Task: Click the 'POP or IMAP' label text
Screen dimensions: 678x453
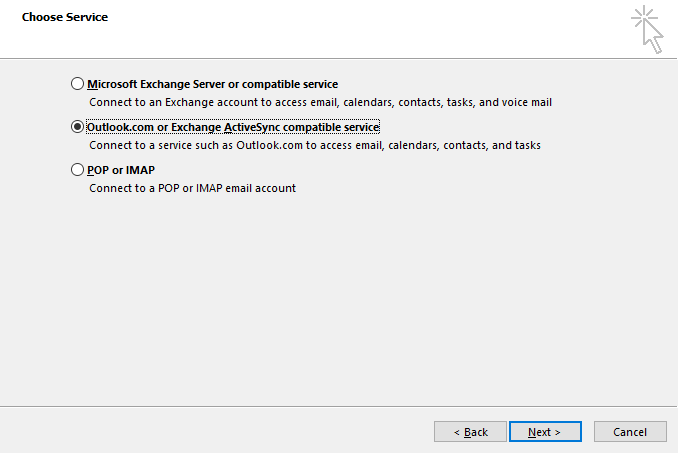Action: point(121,170)
